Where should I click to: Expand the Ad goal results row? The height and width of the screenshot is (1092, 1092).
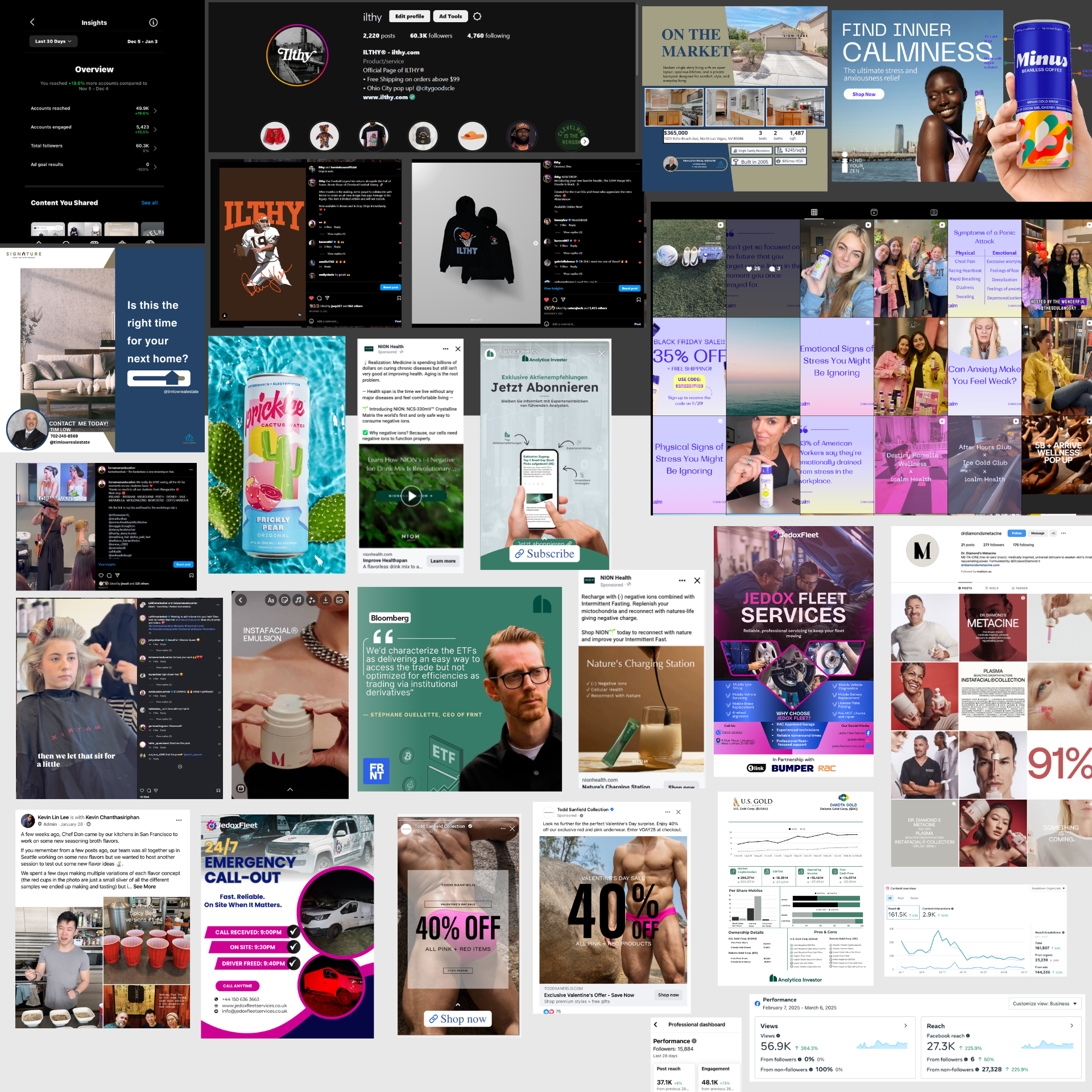pos(94,166)
